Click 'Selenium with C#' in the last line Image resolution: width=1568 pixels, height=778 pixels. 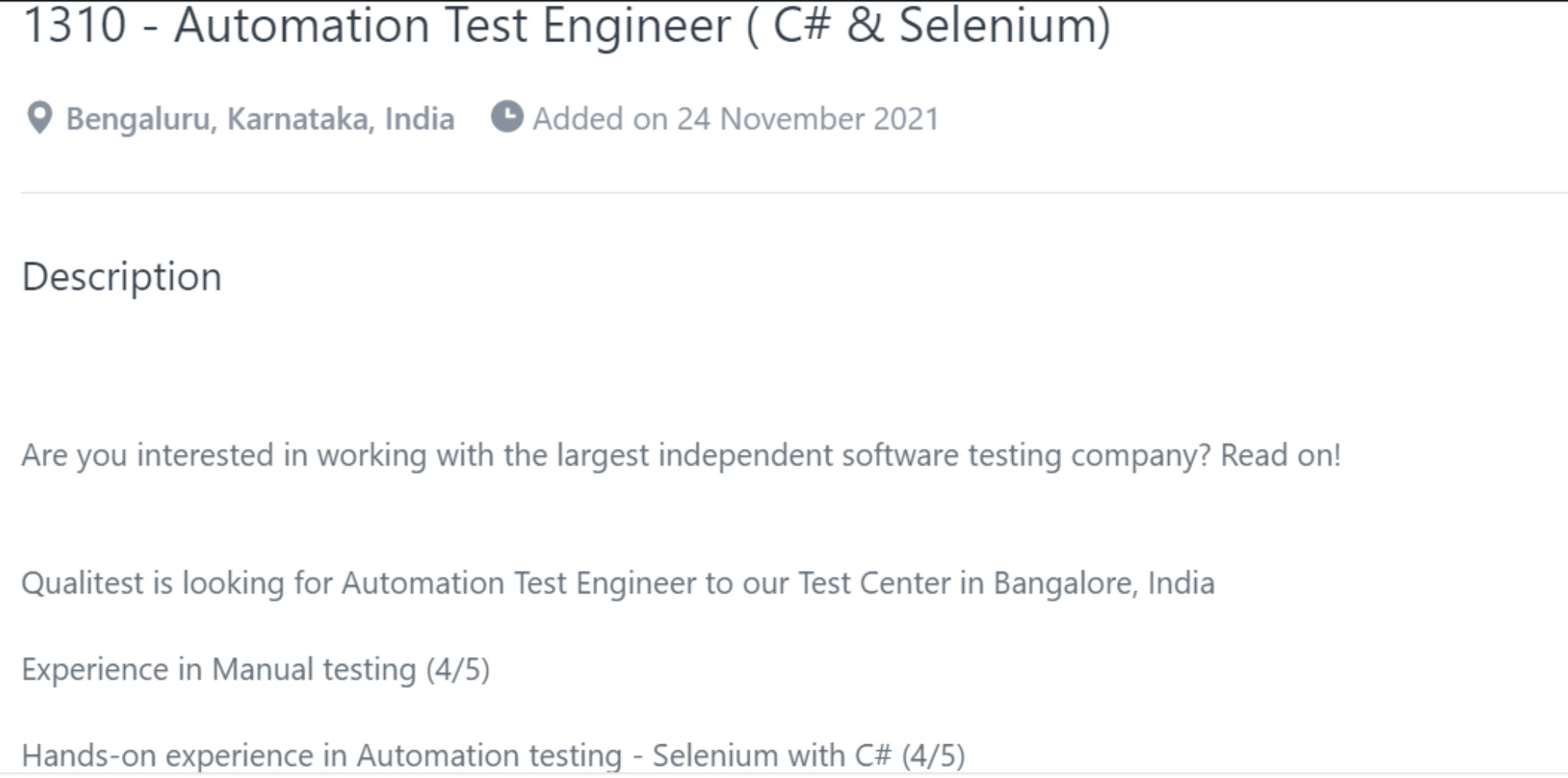772,756
